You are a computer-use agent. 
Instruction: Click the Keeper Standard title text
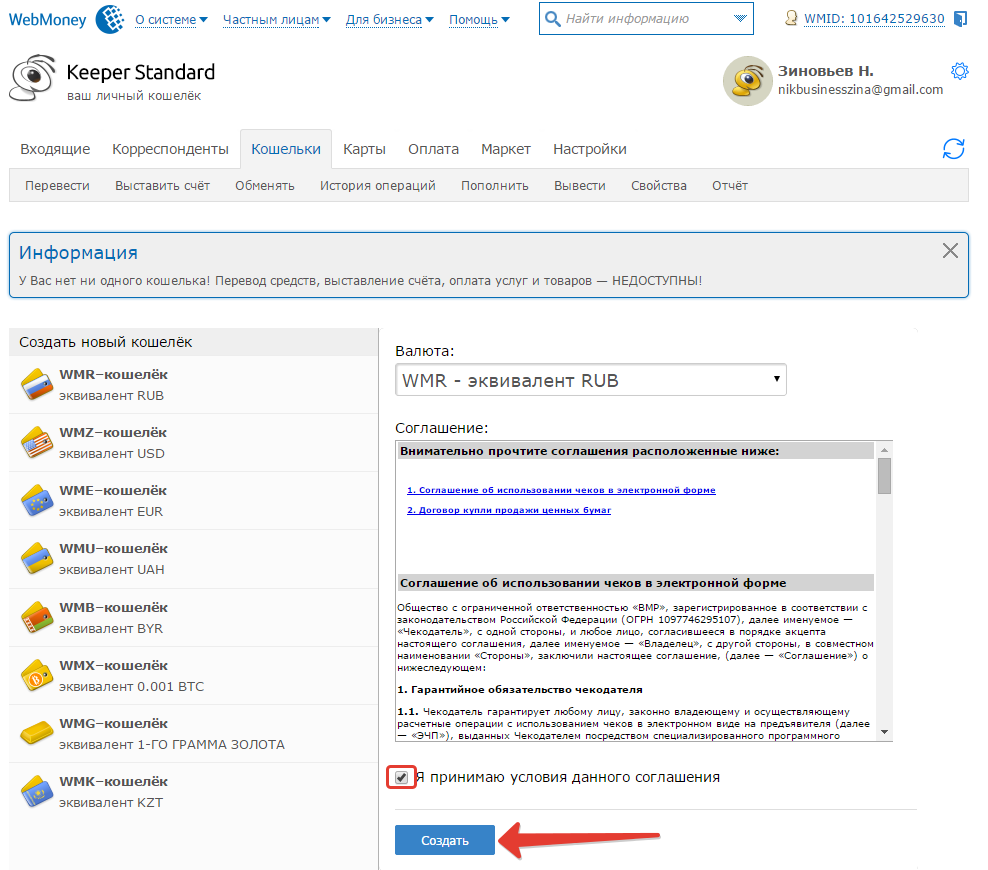tap(141, 72)
